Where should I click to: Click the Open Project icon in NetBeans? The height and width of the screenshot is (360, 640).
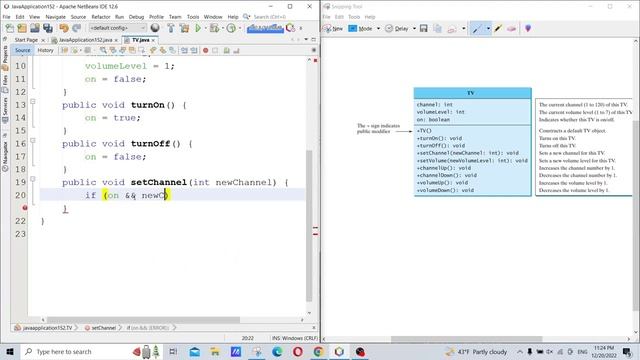click(35, 28)
